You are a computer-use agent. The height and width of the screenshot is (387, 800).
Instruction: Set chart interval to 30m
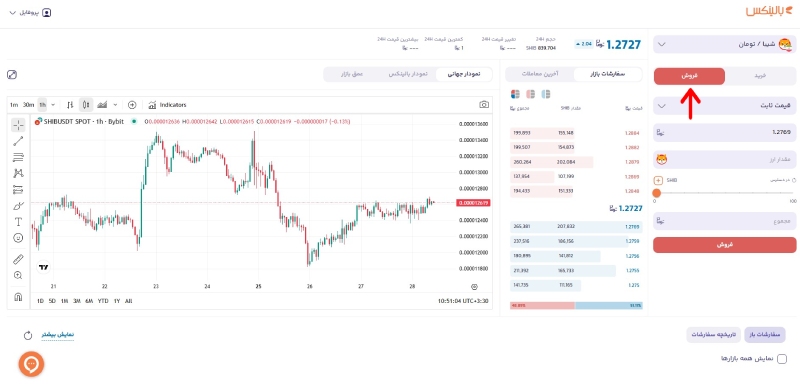28,105
